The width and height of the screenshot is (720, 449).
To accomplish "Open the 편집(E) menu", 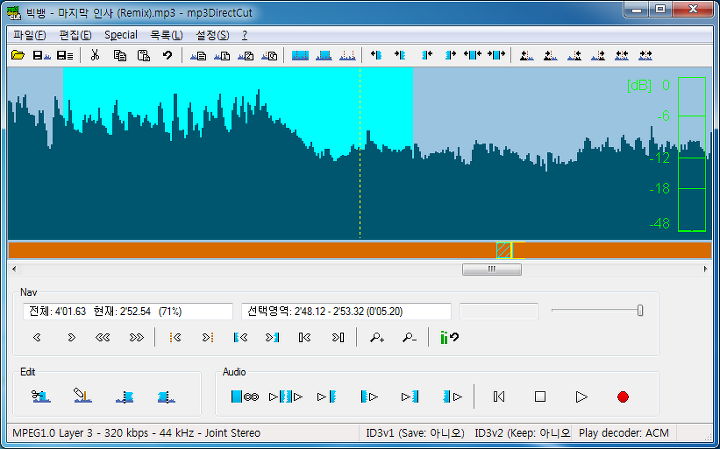I will (x=75, y=35).
